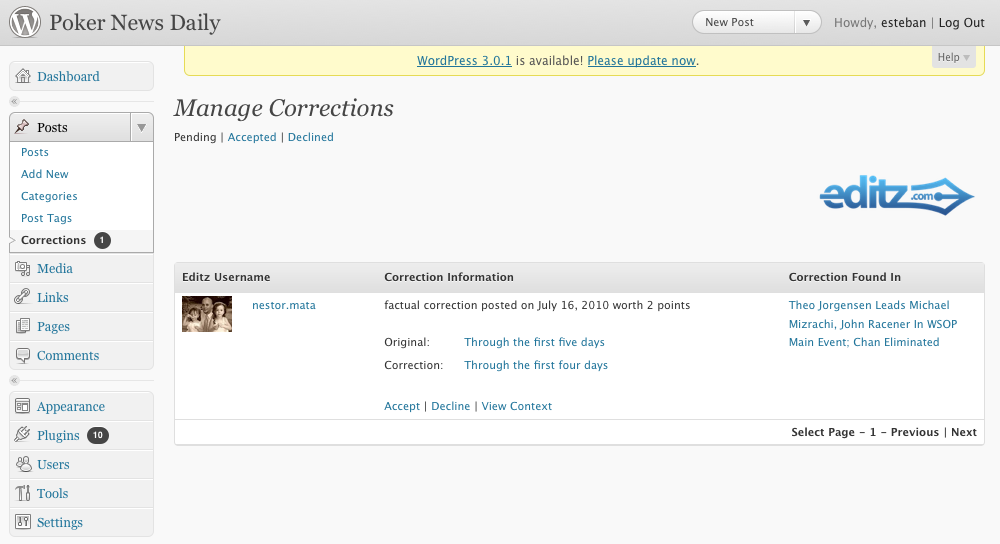Click the Plugins plug icon
The image size is (1000, 544).
tap(23, 435)
